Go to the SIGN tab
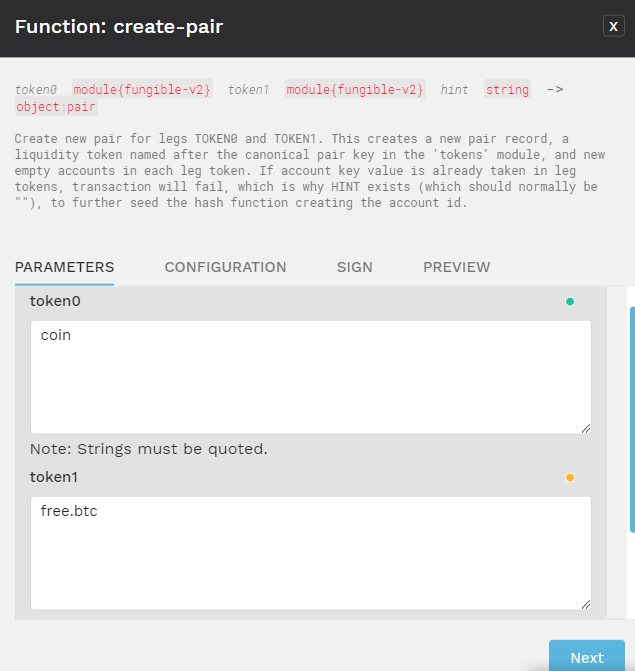This screenshot has height=671, width=635. point(354,267)
